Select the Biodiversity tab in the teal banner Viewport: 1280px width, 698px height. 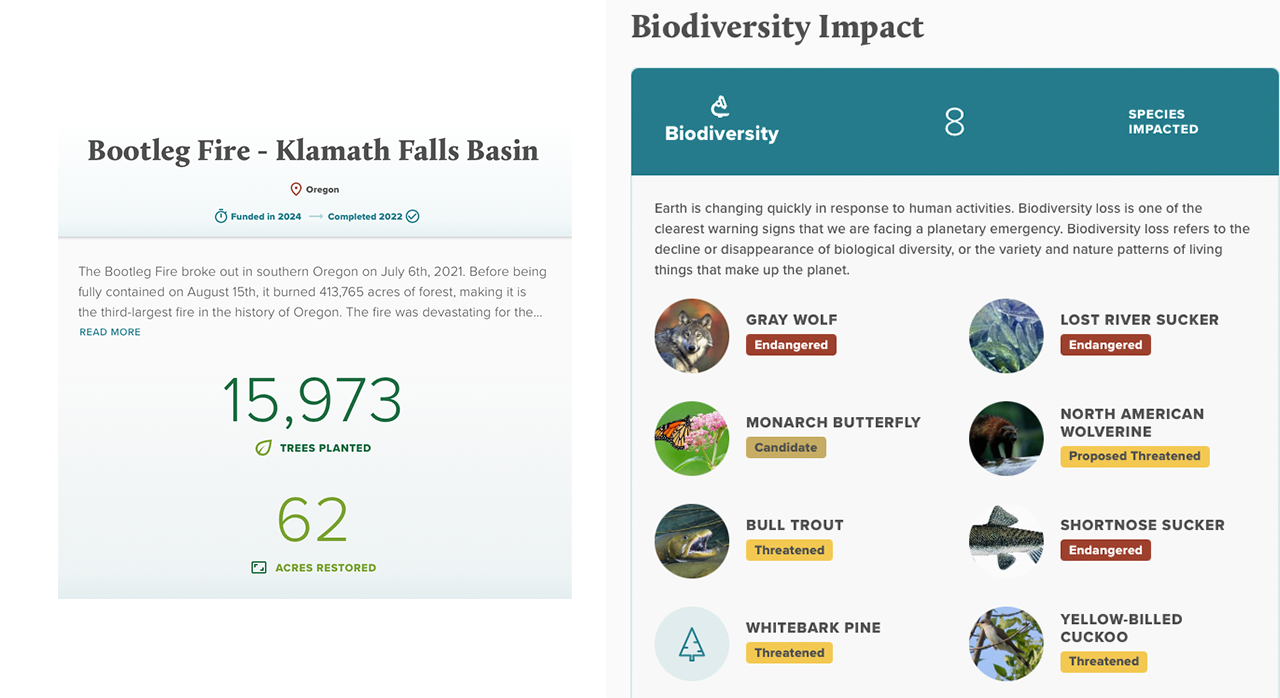click(x=721, y=130)
